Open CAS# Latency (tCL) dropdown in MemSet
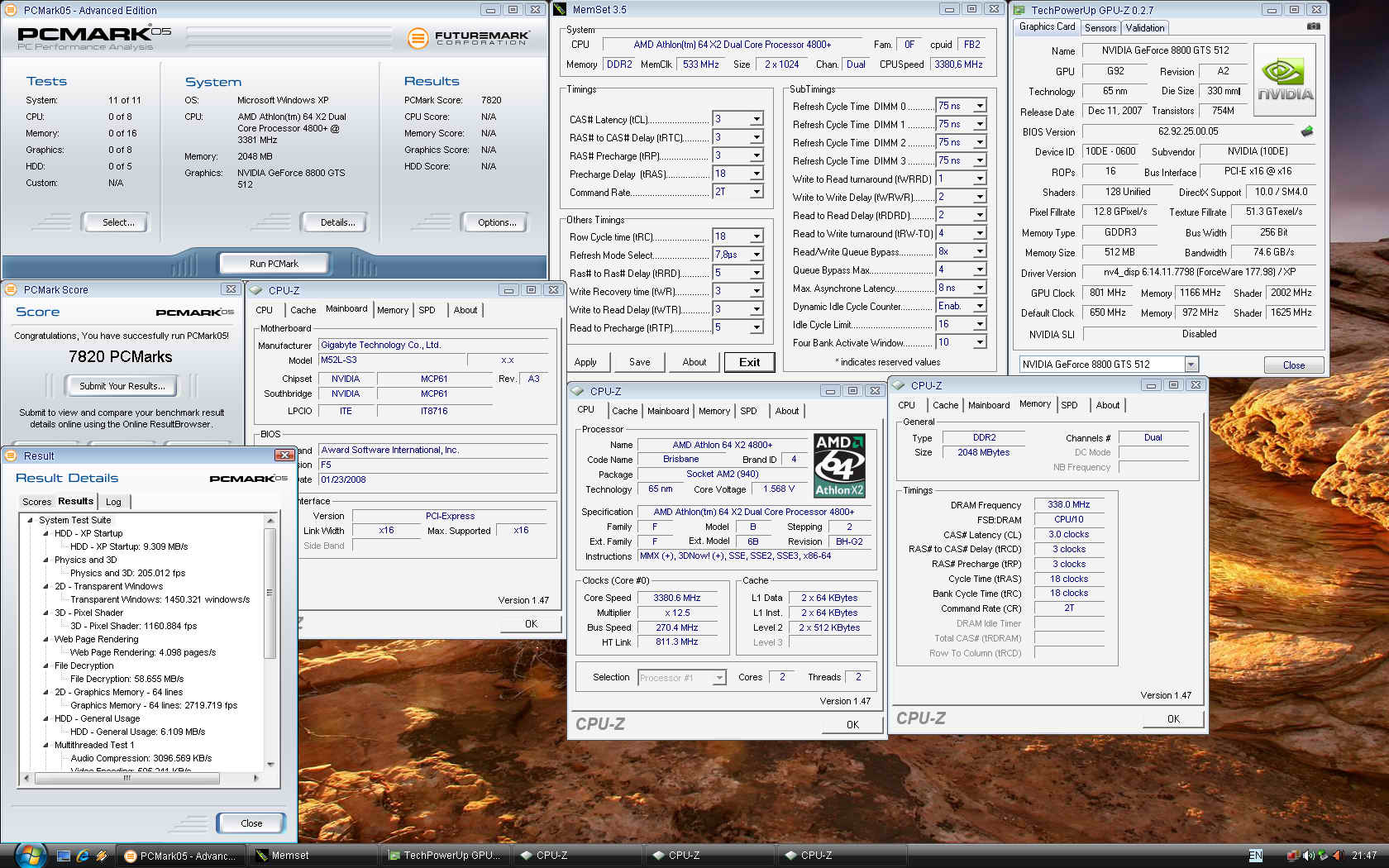The width and height of the screenshot is (1389, 868). [x=756, y=119]
